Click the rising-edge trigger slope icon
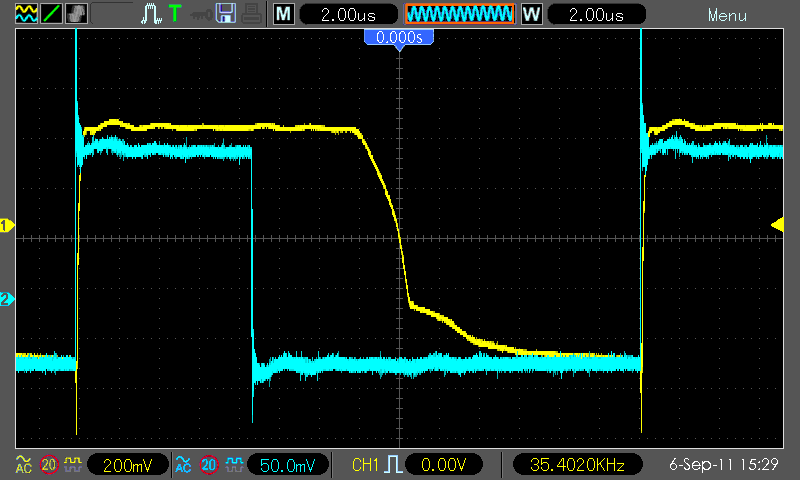Image resolution: width=800 pixels, height=480 pixels. coord(393,464)
